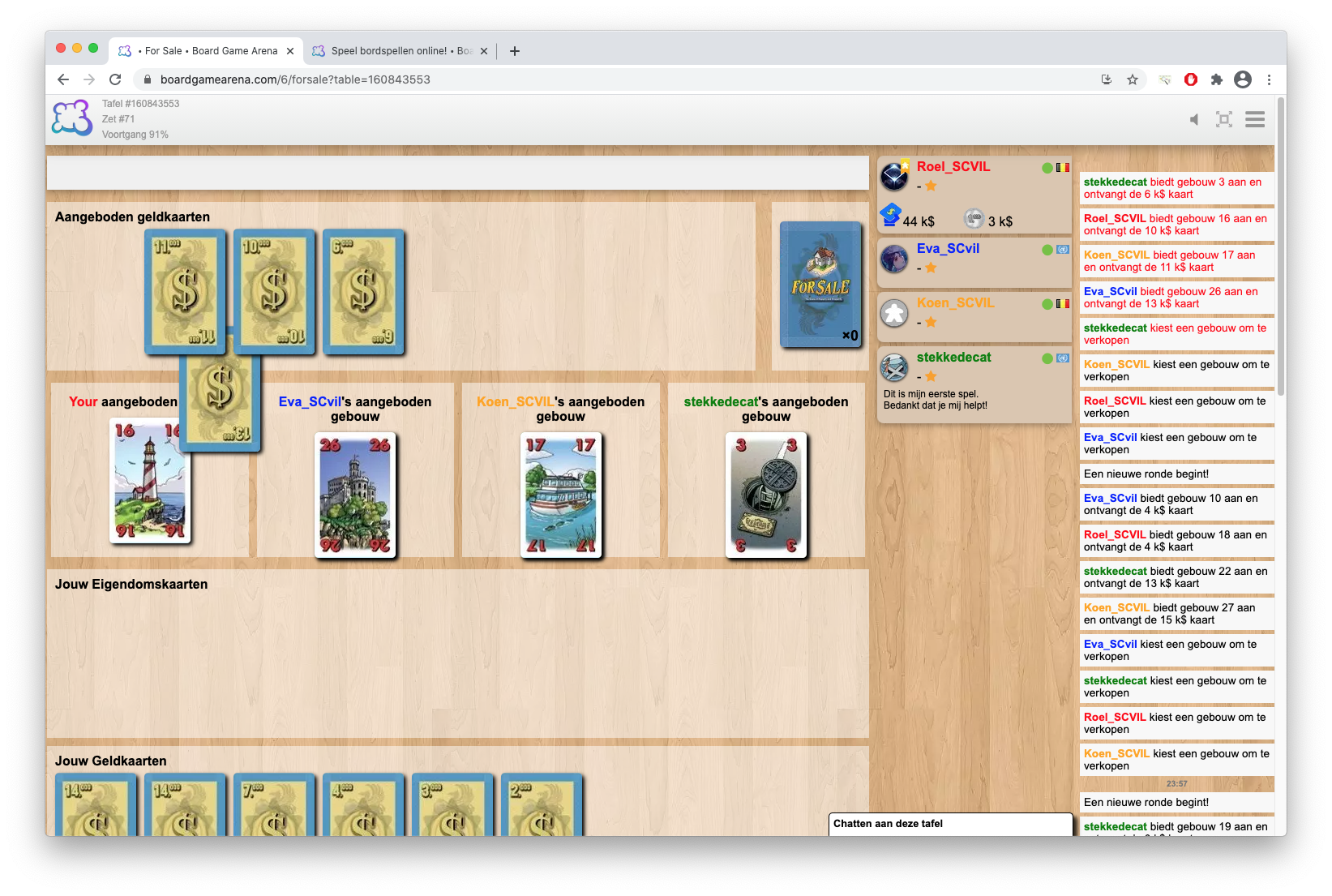Viewport: 1332px width, 896px height.
Task: Click stekkedecat's offered manhole building 3
Action: click(766, 495)
